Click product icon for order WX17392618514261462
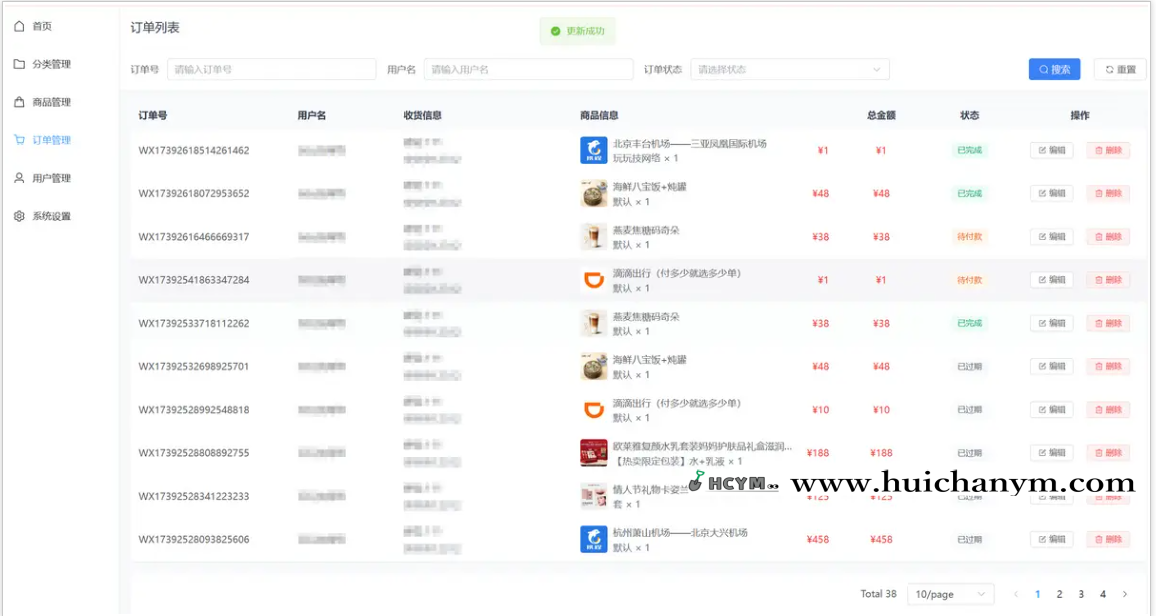The width and height of the screenshot is (1156, 616). (593, 150)
